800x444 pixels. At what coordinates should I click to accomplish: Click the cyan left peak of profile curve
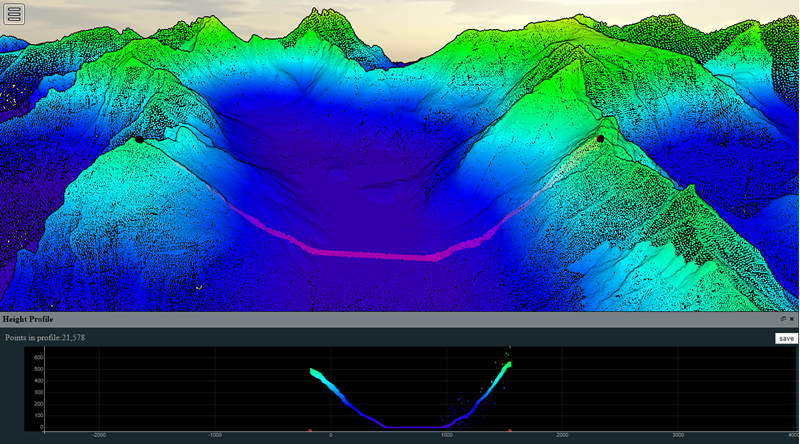click(316, 373)
